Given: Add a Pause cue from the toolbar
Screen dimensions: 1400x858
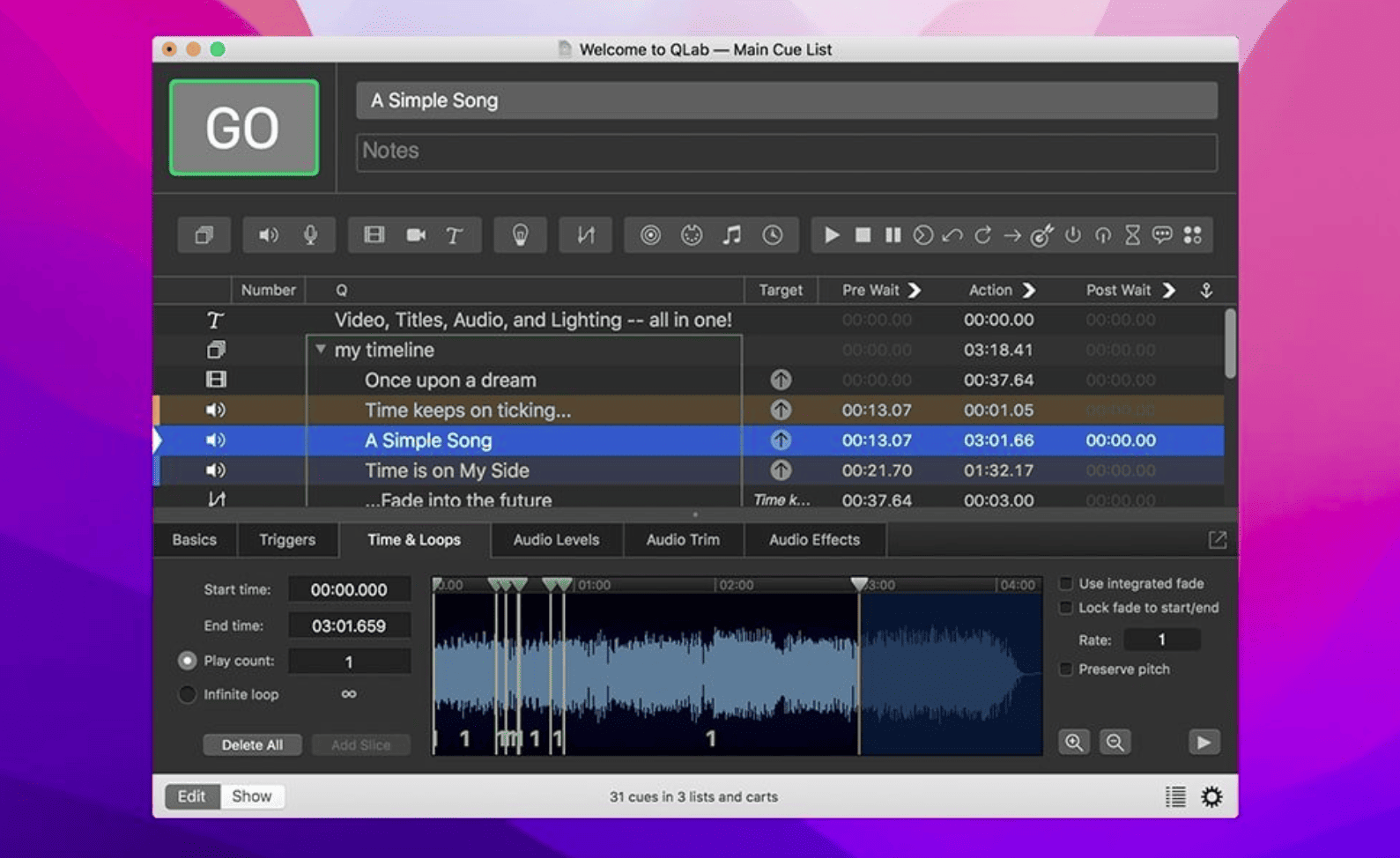Looking at the screenshot, I should pos(893,235).
